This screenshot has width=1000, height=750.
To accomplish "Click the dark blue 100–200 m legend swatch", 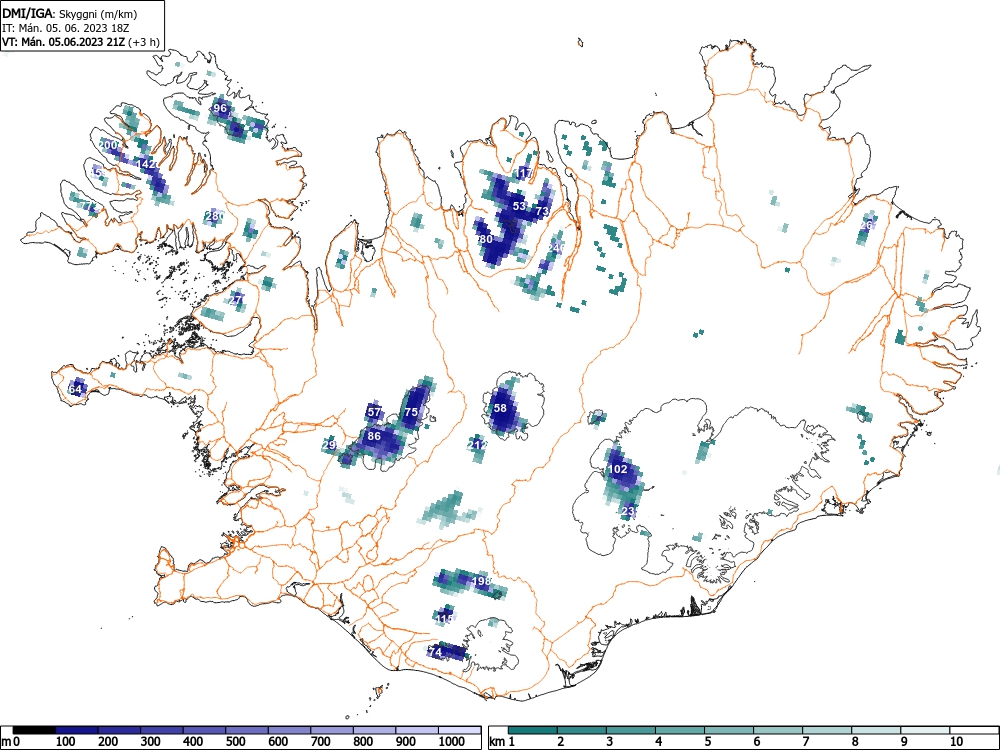I will coord(77,730).
